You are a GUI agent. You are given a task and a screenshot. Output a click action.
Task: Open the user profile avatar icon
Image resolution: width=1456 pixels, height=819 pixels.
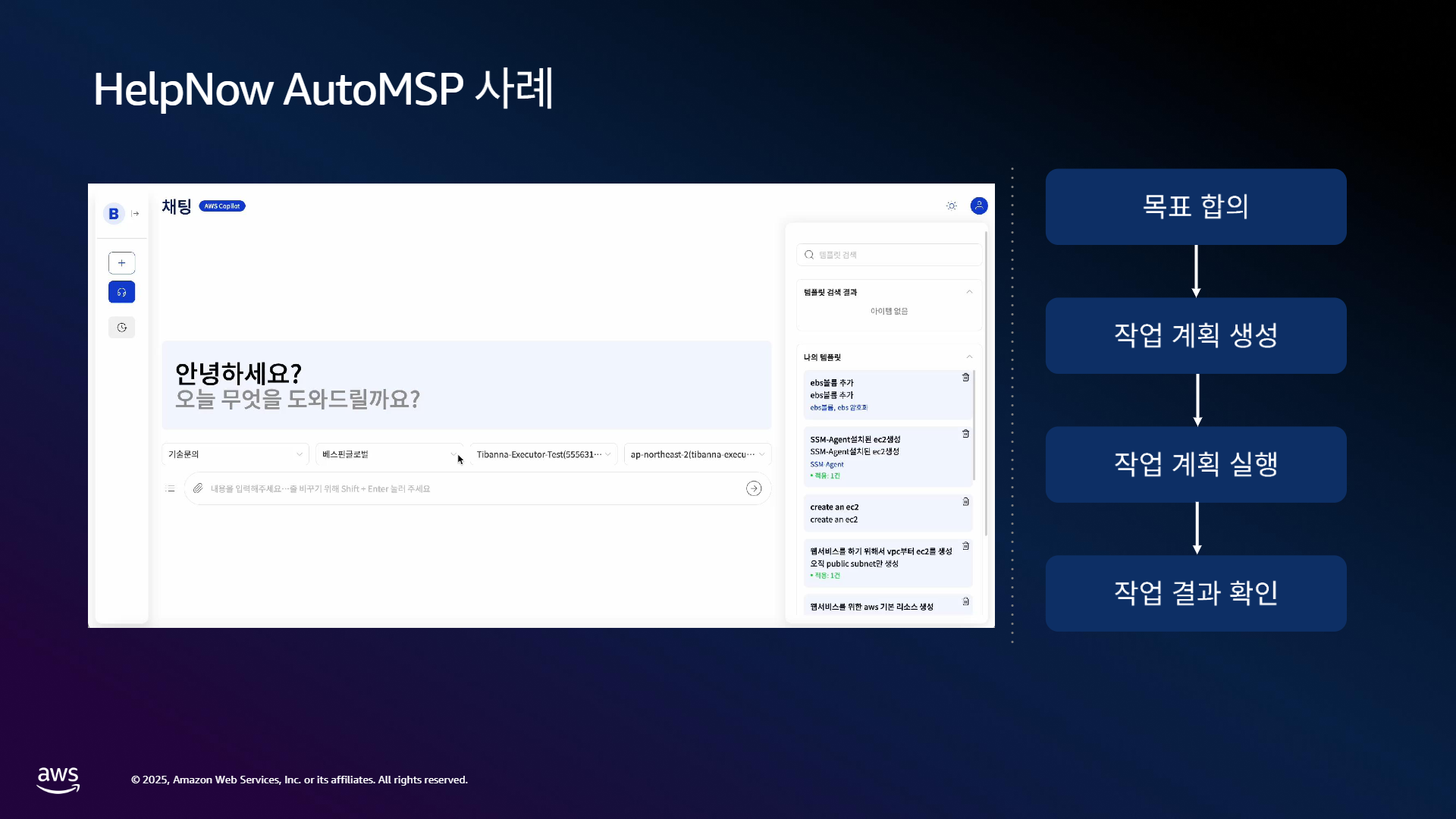point(979,206)
